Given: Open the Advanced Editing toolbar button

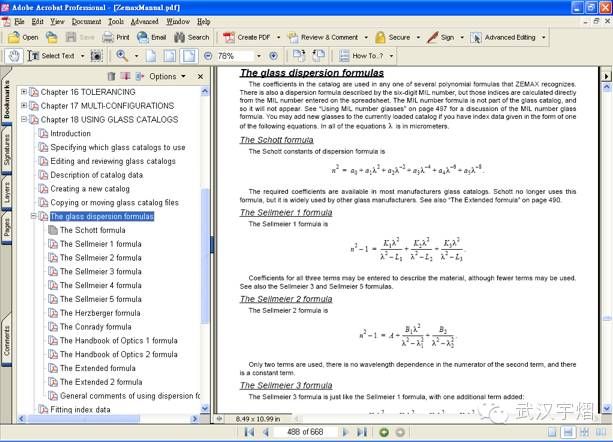Looking at the screenshot, I should click(504, 38).
